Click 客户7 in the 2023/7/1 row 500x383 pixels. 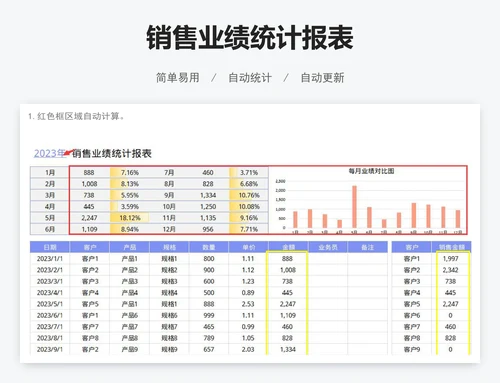pos(90,327)
